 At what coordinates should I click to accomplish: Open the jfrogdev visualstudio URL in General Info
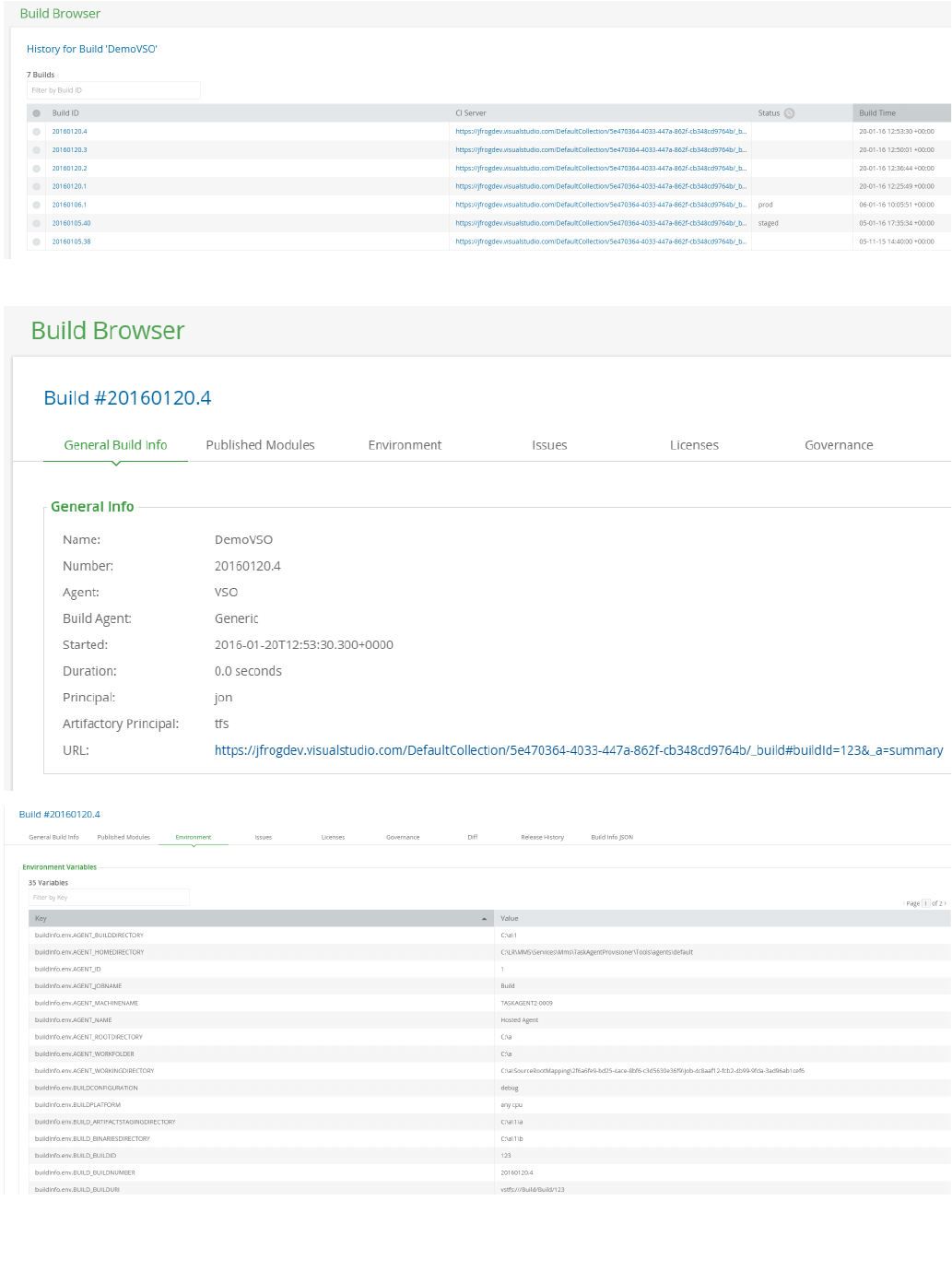point(578,750)
